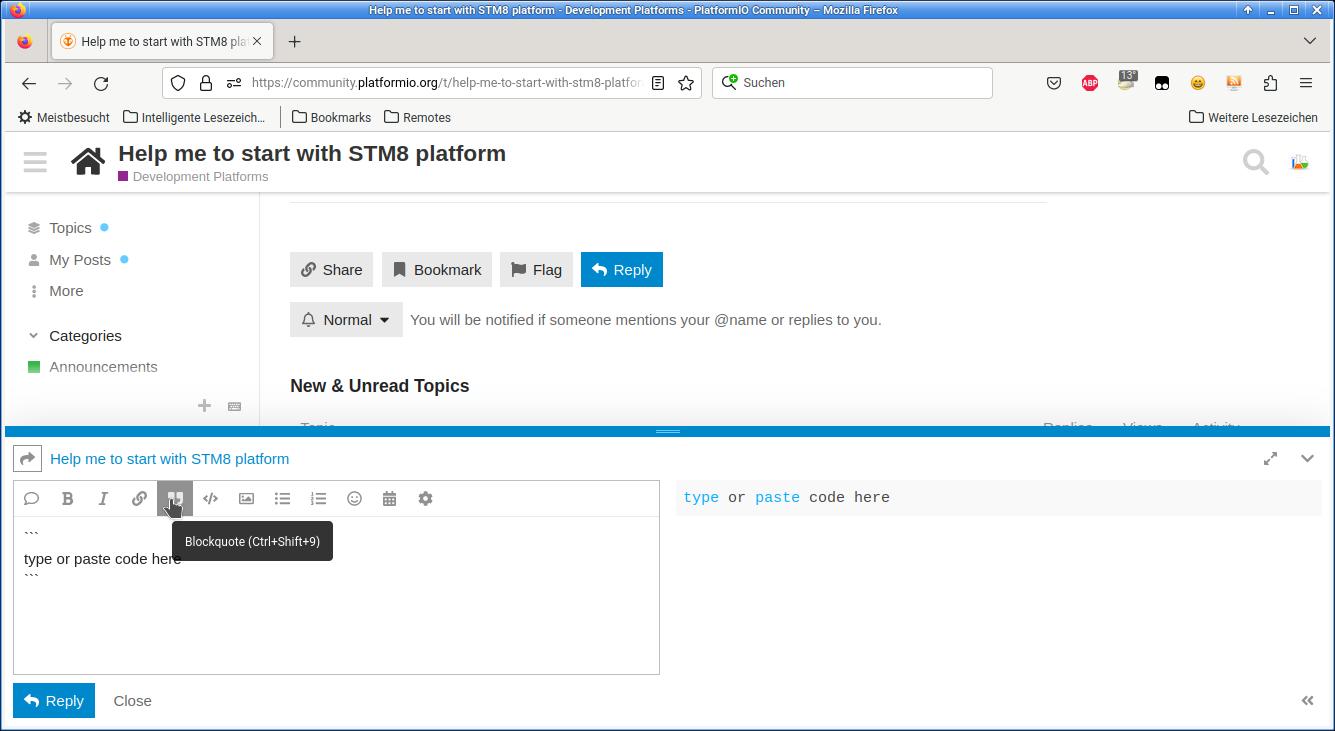Insert preformatted code block icon

coord(210,498)
